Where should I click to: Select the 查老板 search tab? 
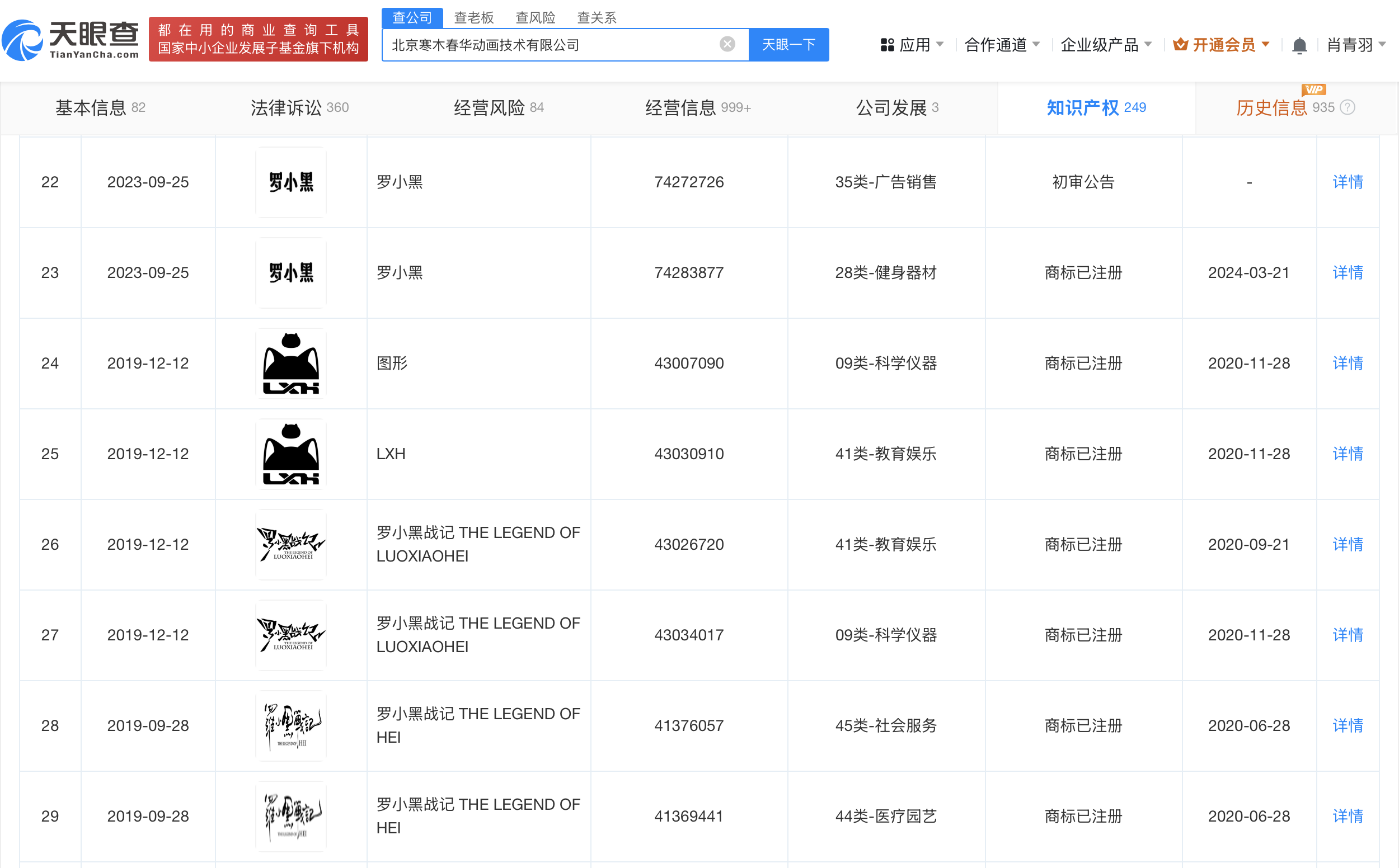coord(473,18)
